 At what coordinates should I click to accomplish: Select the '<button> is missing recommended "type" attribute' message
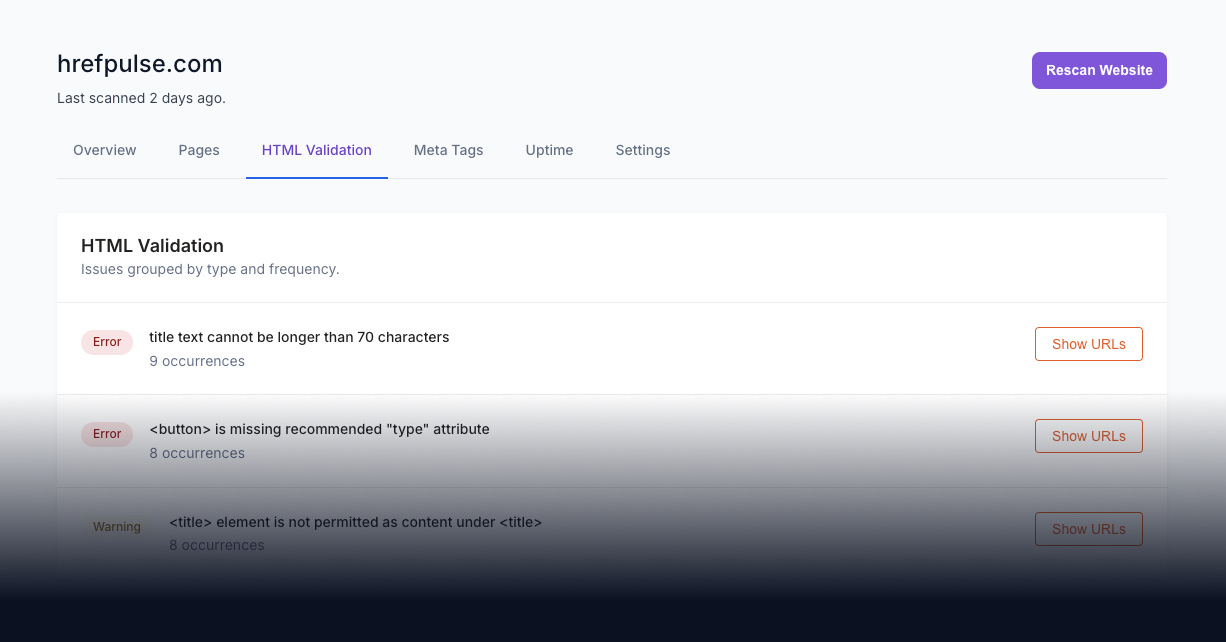click(x=319, y=429)
